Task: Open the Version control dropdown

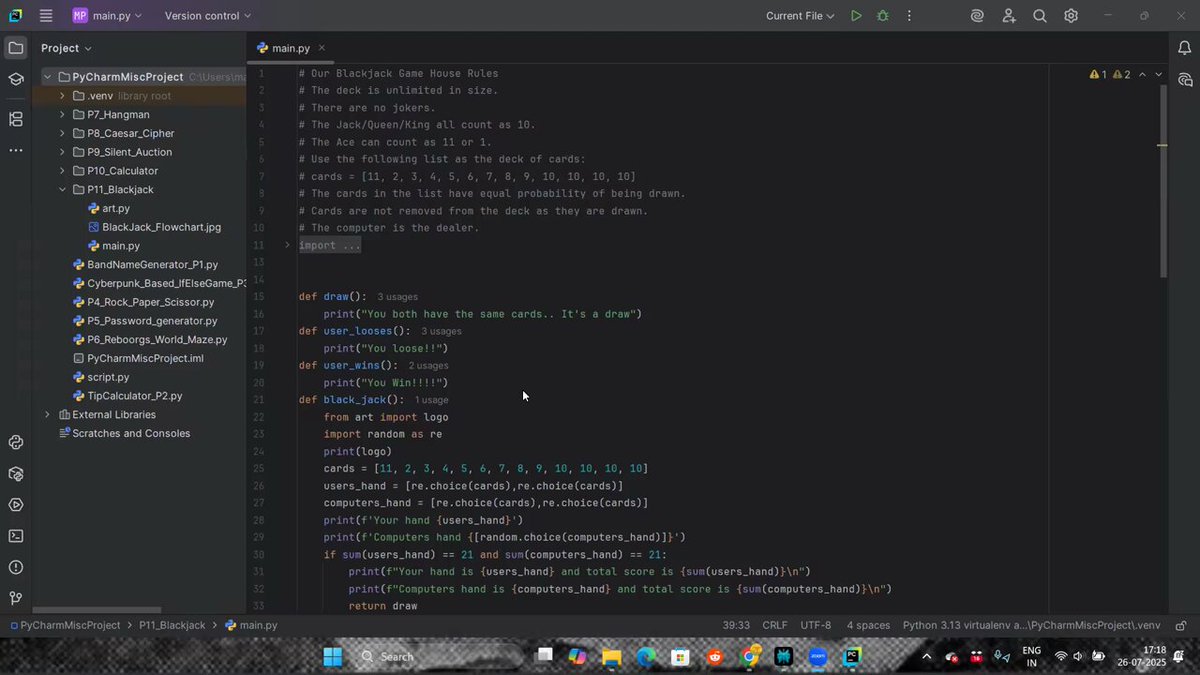Action: [x=208, y=16]
